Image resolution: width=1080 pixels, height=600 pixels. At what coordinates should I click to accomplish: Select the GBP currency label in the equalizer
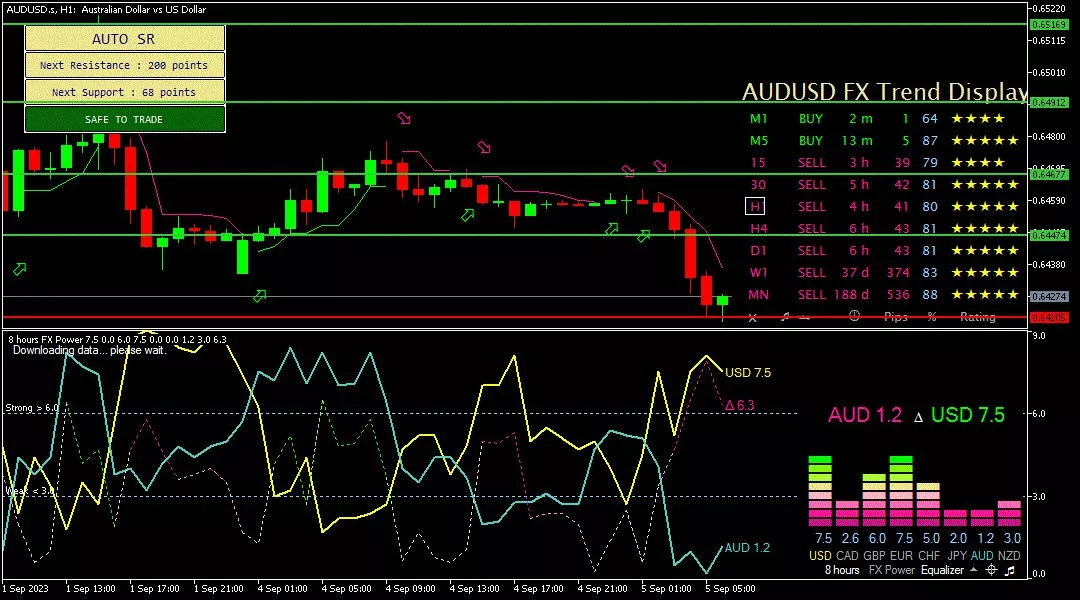[874, 555]
